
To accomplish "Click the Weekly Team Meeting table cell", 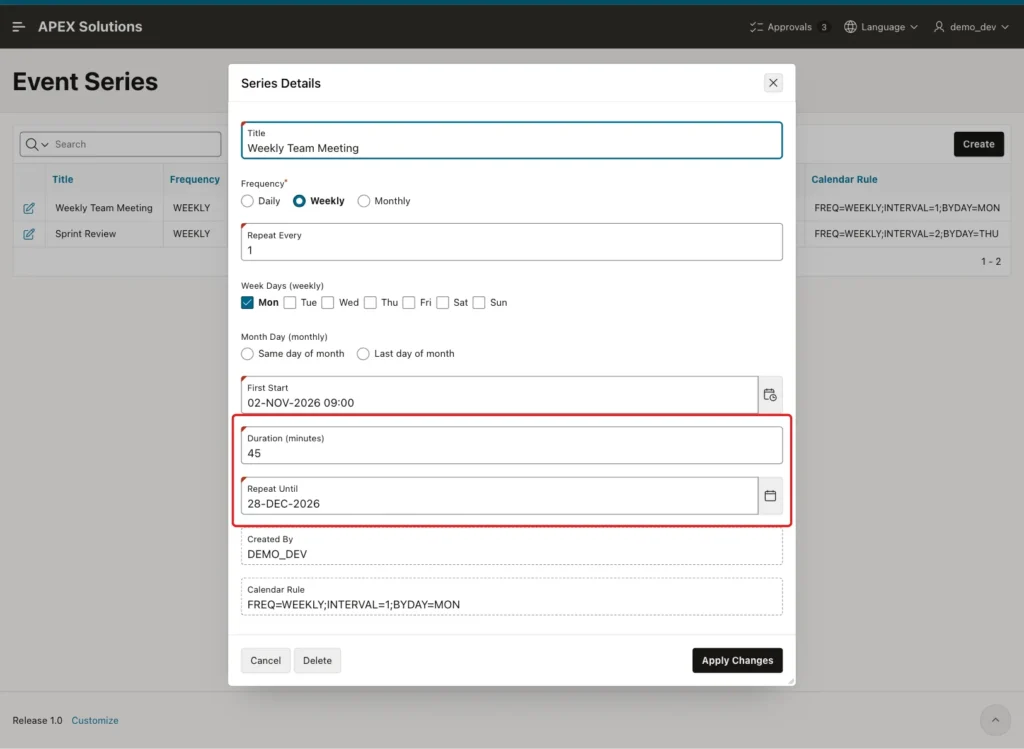I will 104,208.
